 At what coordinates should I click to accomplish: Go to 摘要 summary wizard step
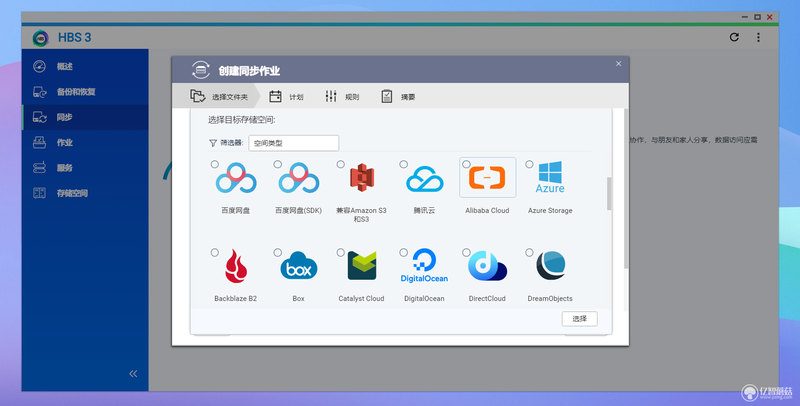click(398, 96)
